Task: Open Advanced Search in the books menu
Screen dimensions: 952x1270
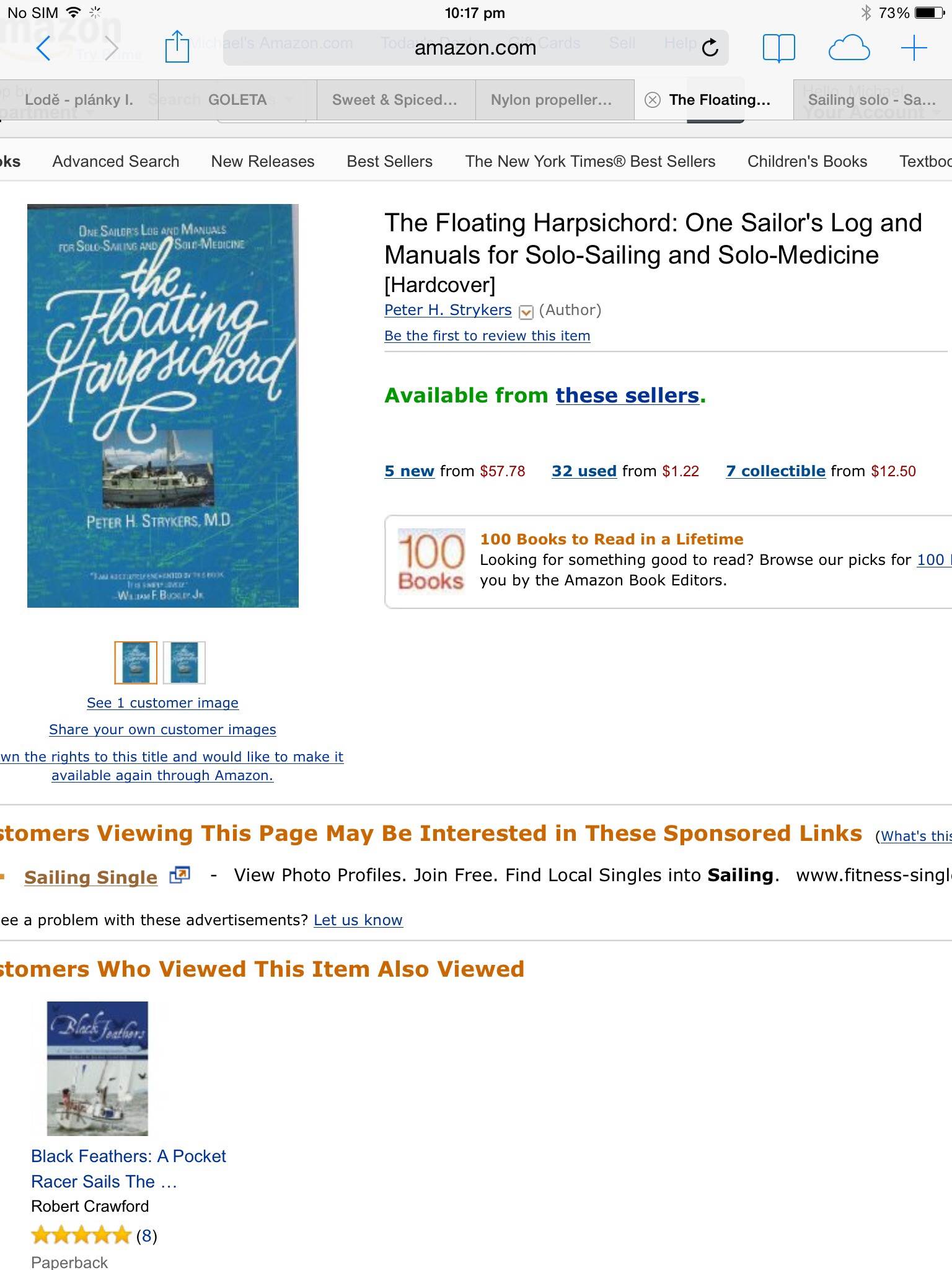Action: click(116, 161)
